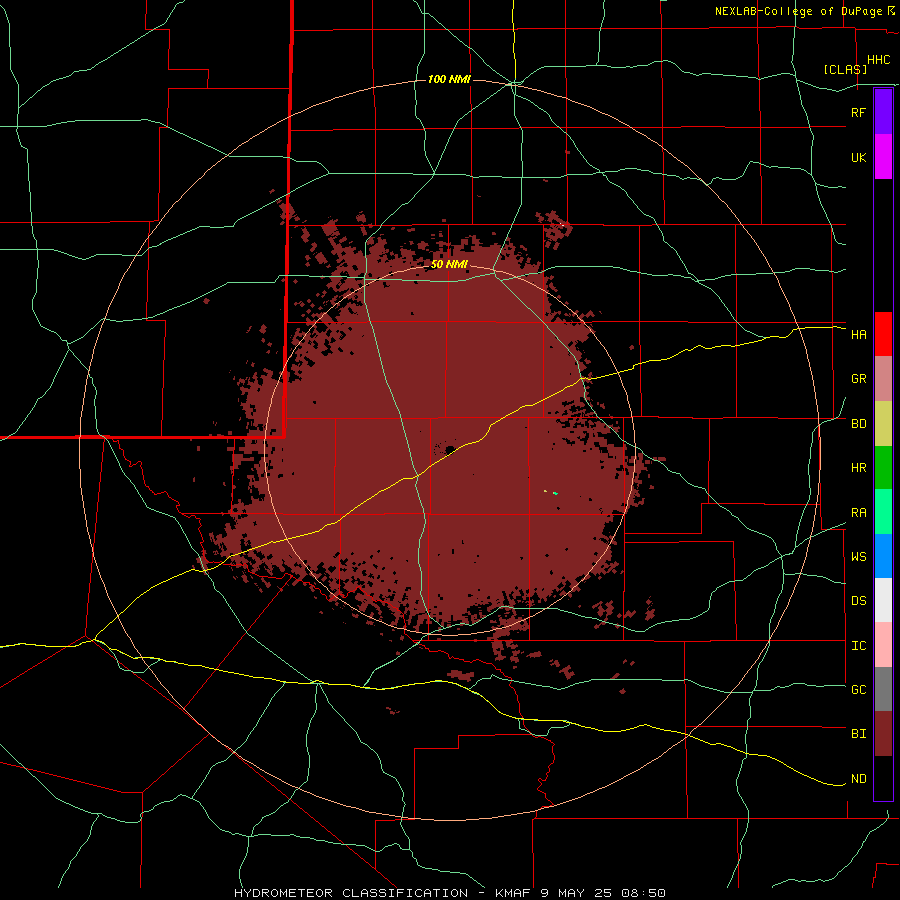Click the DS white legend swatch
Viewport: 900px width, 900px height.
883,600
